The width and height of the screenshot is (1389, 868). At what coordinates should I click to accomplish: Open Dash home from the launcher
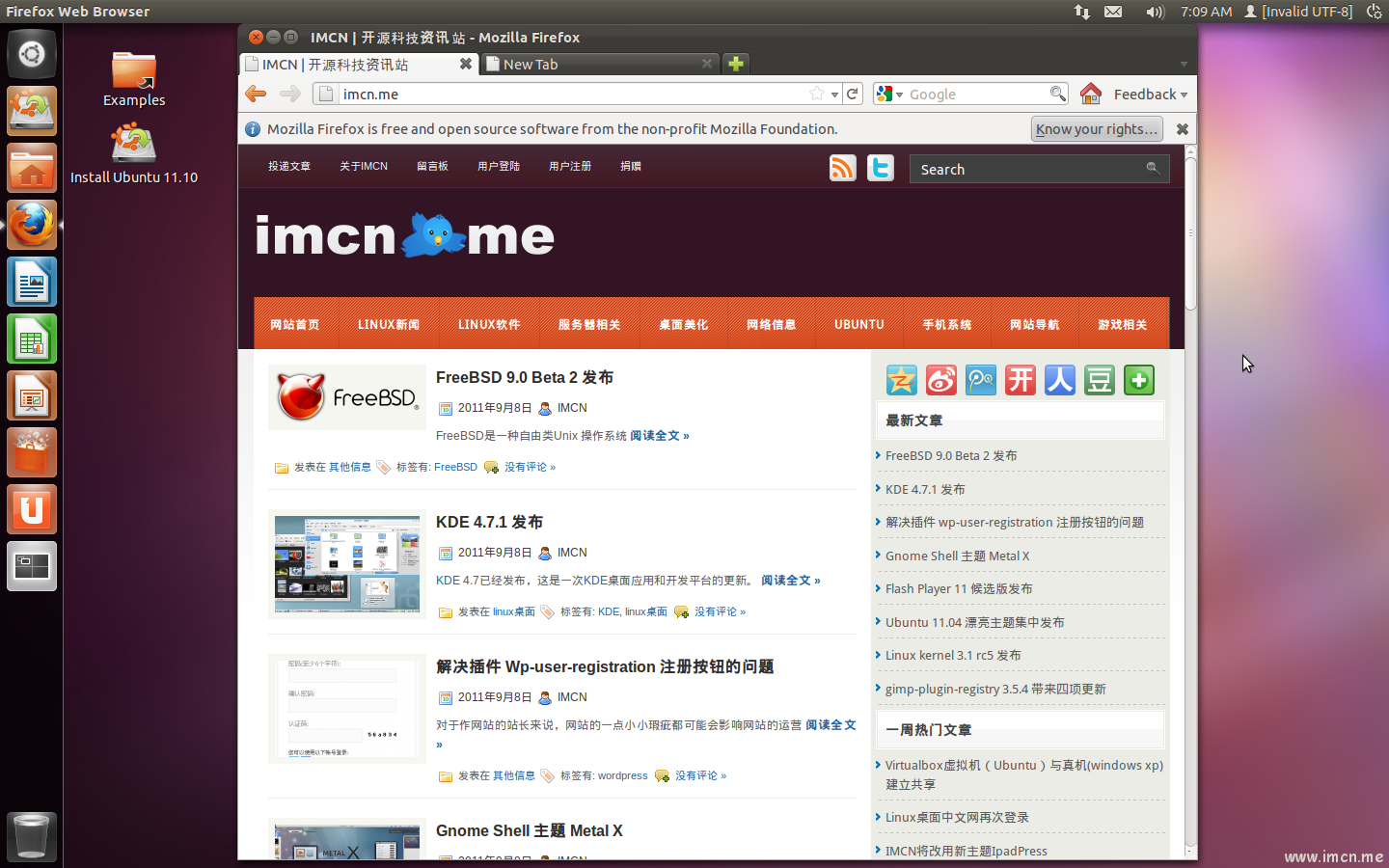click(x=32, y=54)
